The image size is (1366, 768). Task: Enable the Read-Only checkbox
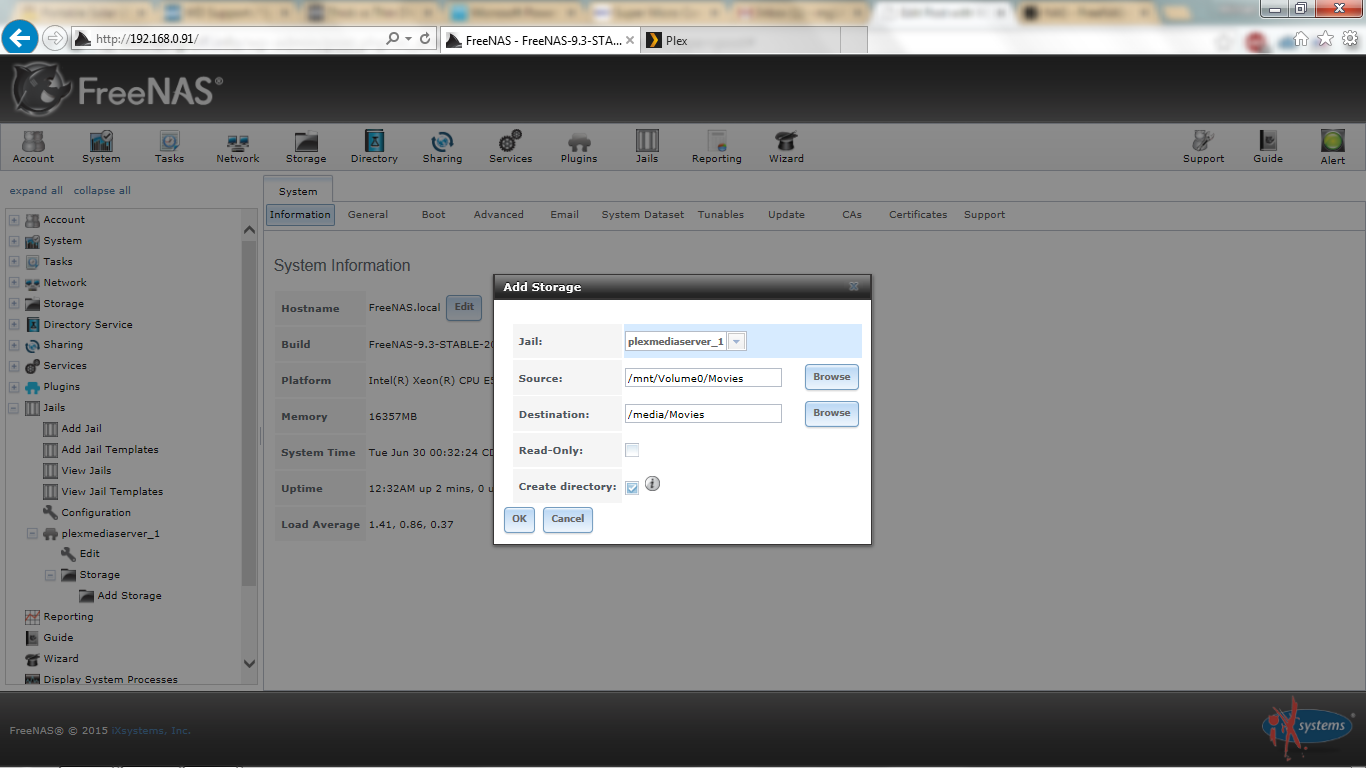pos(632,451)
